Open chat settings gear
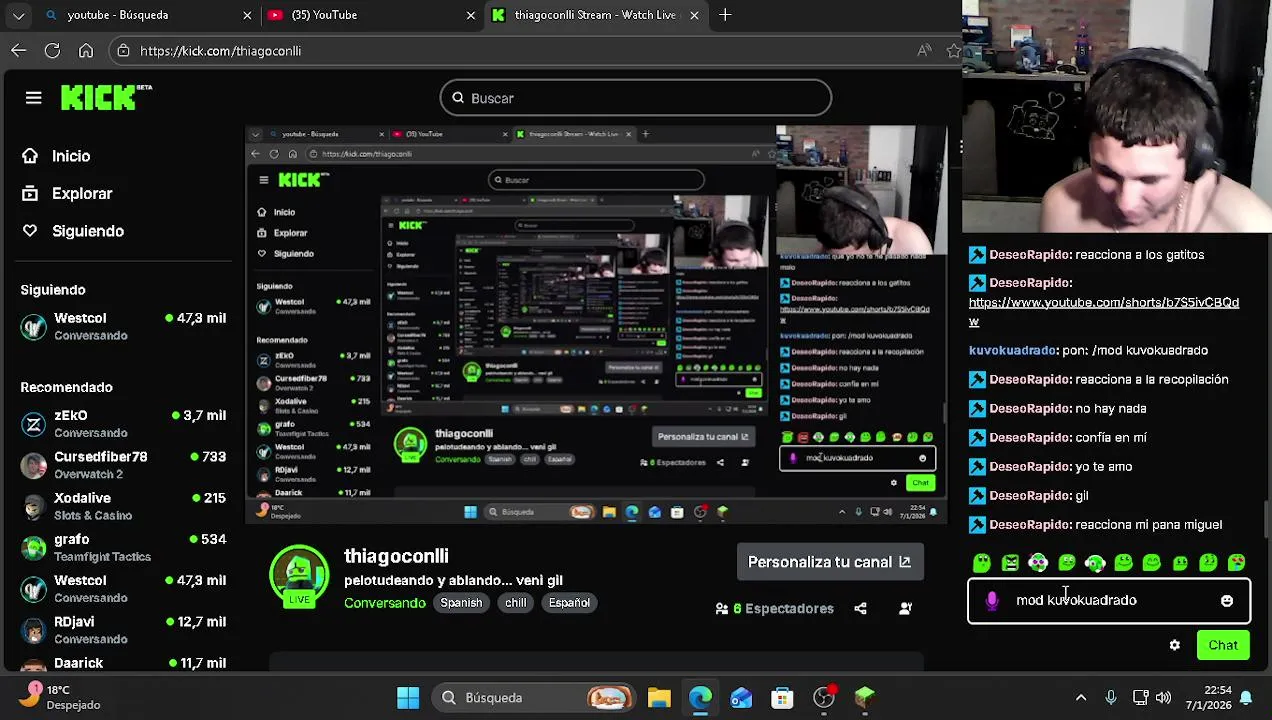 (1175, 646)
